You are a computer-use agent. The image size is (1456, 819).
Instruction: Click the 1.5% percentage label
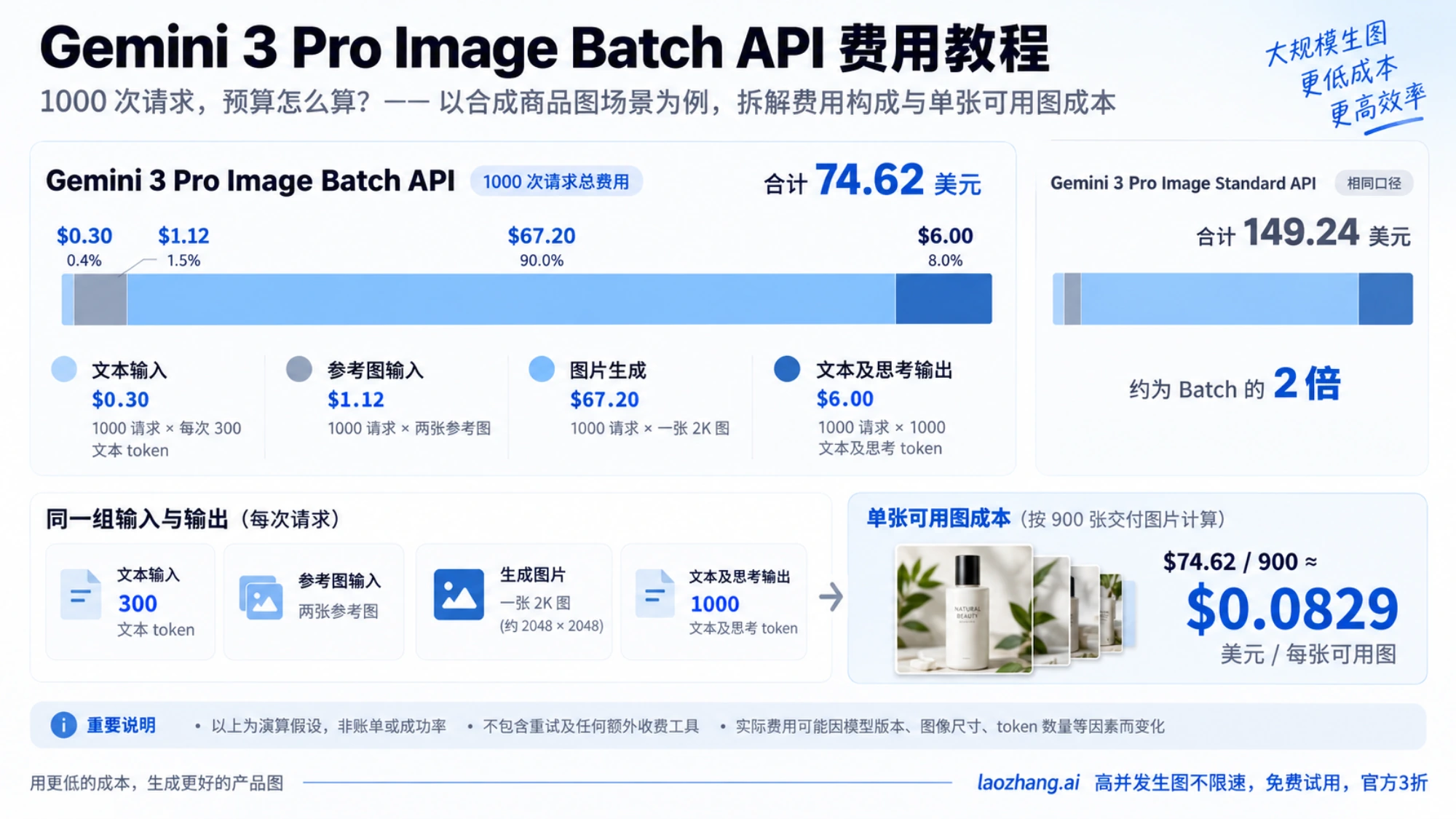[x=183, y=261]
